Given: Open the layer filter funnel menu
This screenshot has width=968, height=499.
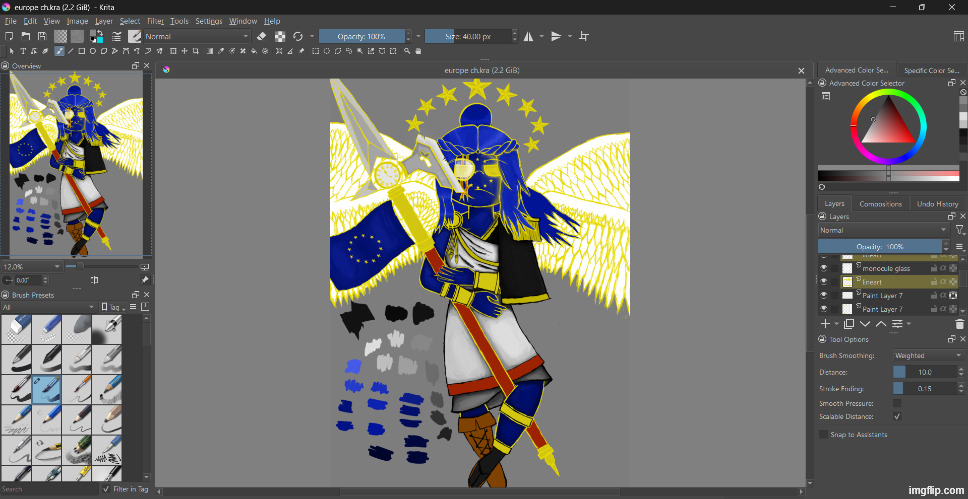Looking at the screenshot, I should (959, 230).
